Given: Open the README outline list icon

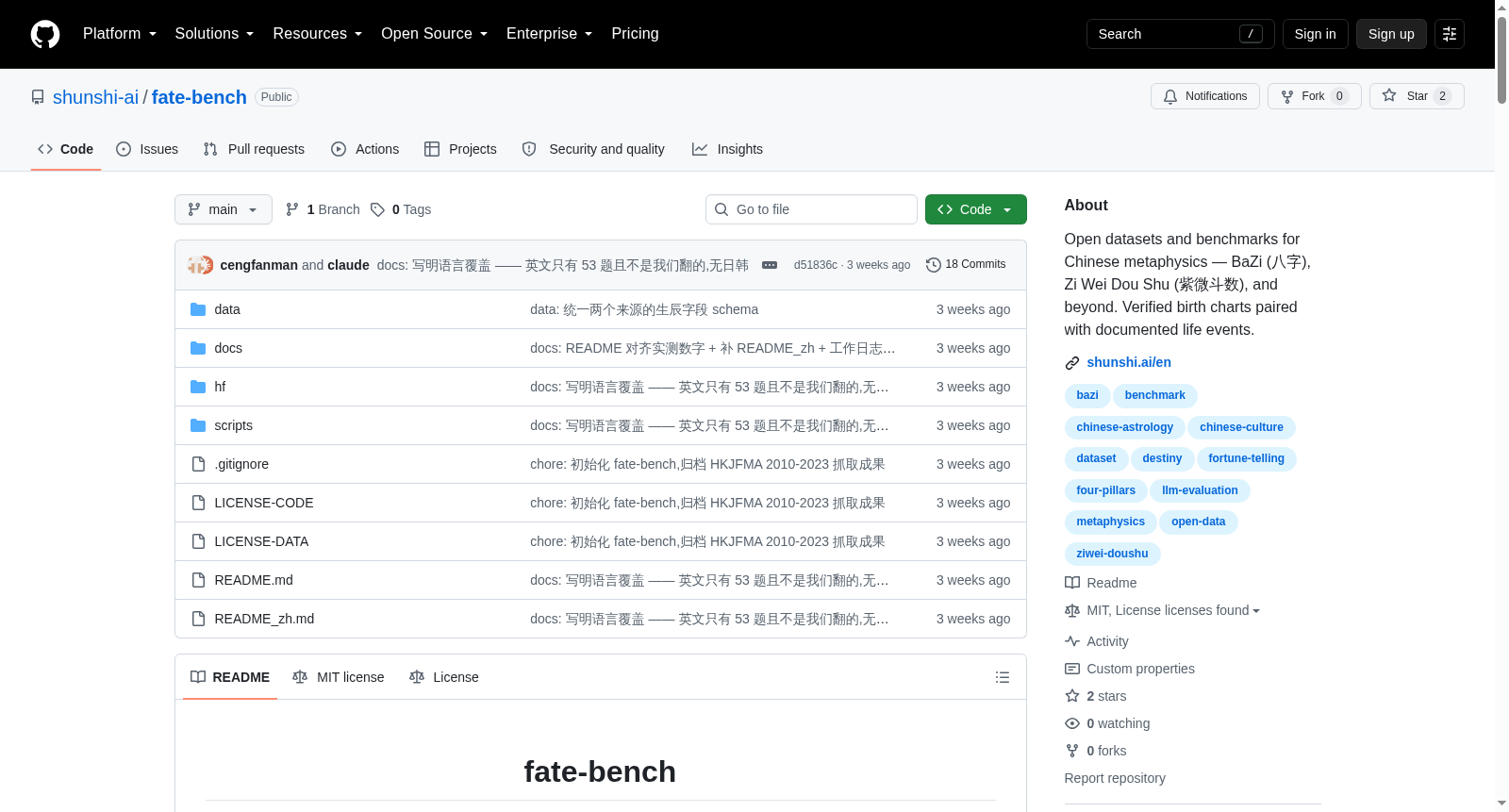Looking at the screenshot, I should (x=1003, y=677).
